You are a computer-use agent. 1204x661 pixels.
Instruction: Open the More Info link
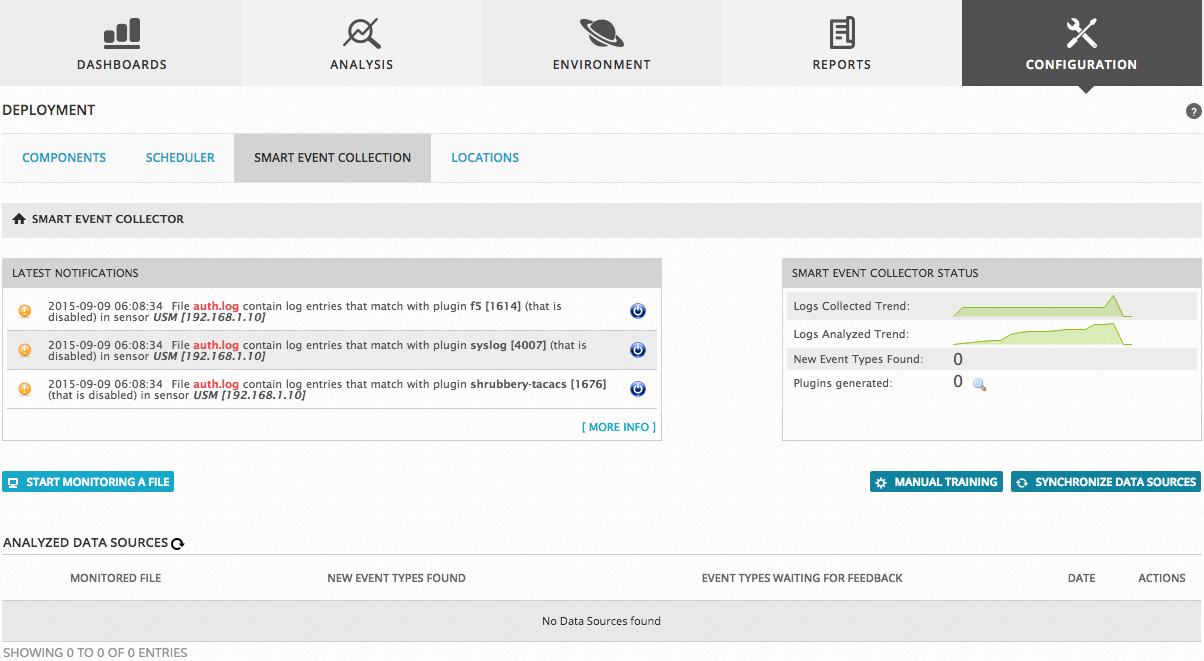click(x=619, y=427)
